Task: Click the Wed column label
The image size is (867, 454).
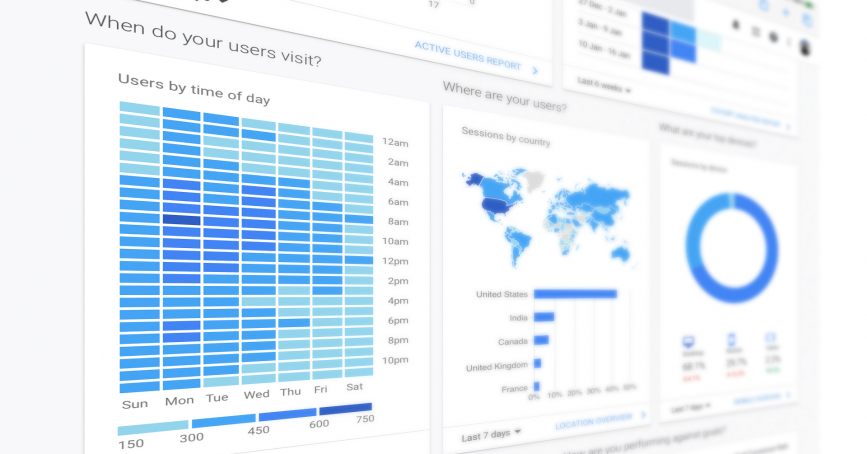Action: pyautogui.click(x=257, y=394)
